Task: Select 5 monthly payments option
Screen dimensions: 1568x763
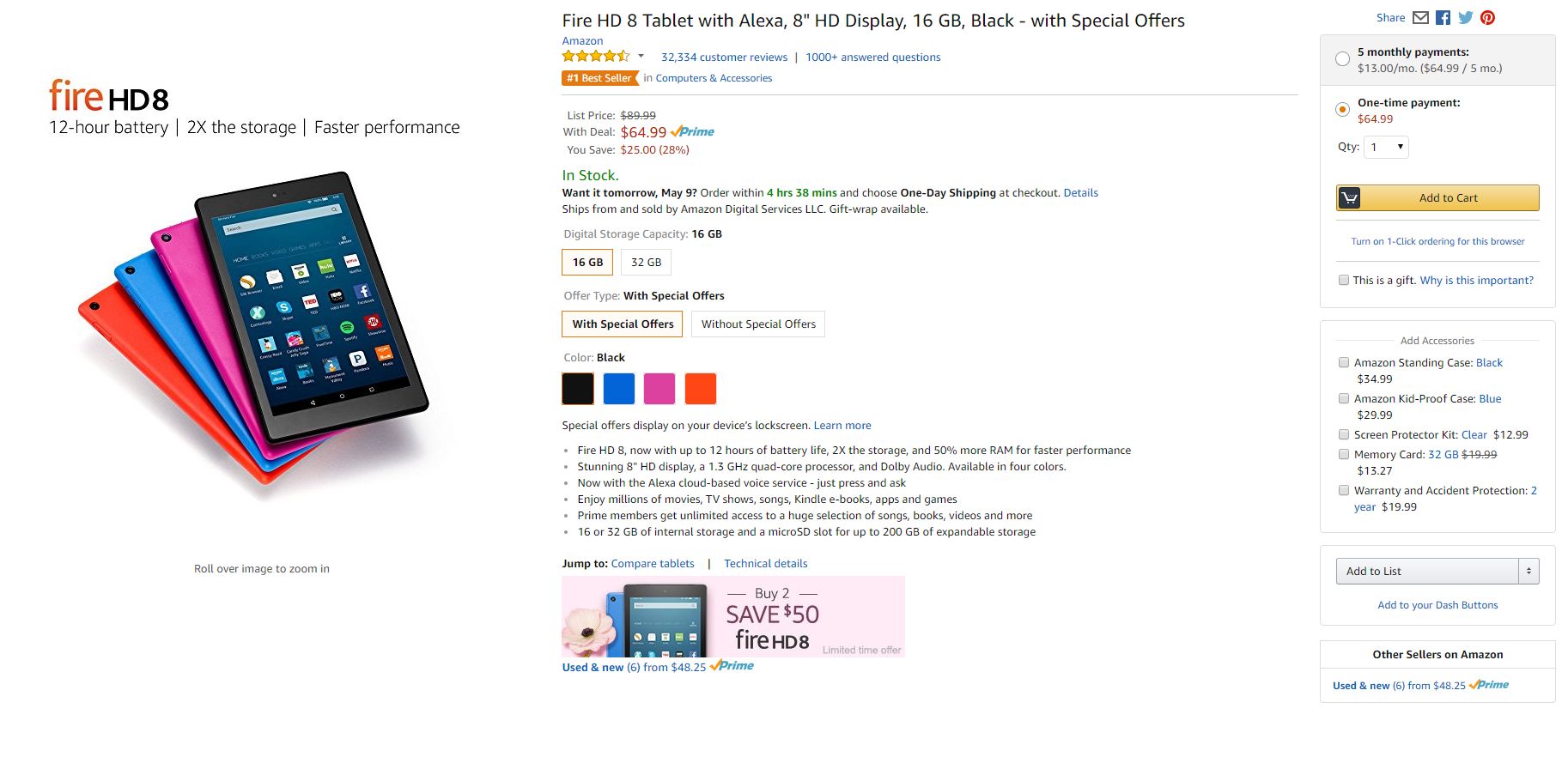Action: click(x=1342, y=59)
